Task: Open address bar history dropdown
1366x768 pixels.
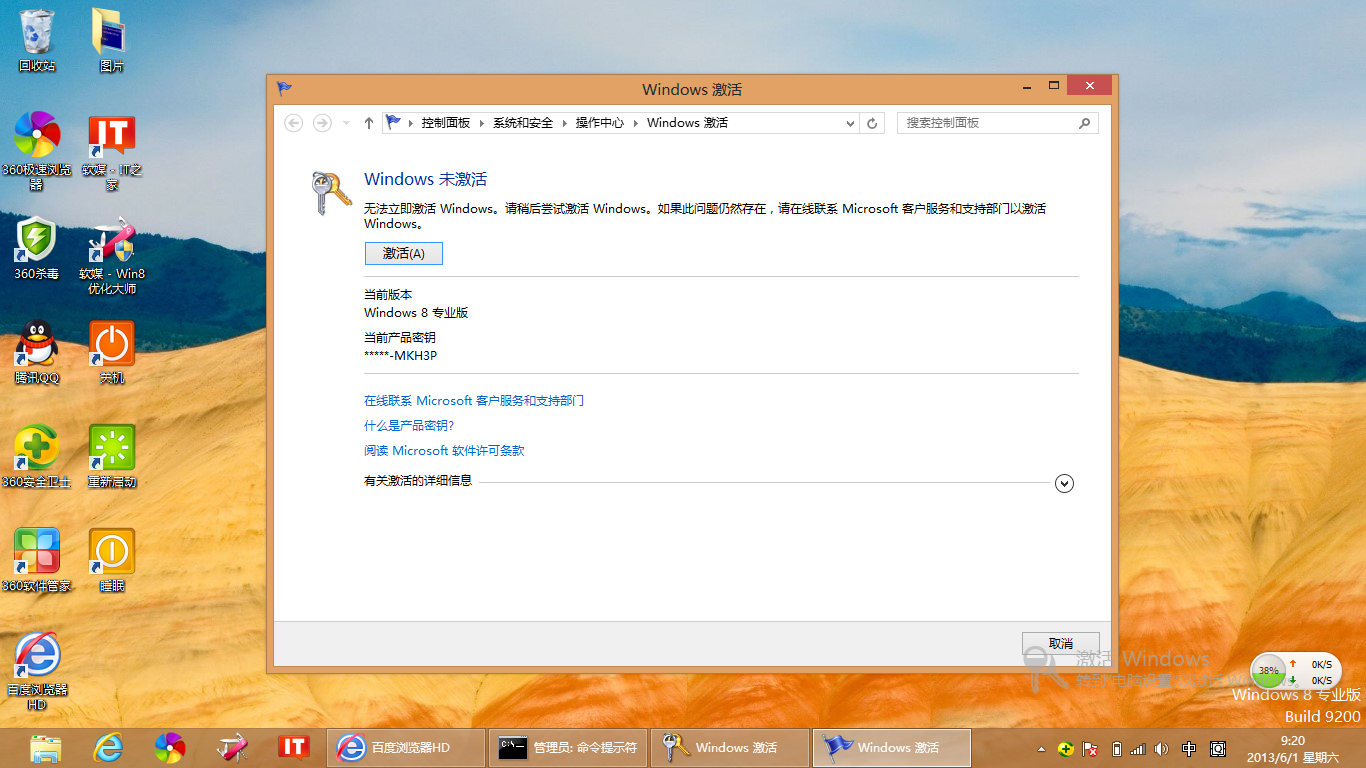Action: 851,123
